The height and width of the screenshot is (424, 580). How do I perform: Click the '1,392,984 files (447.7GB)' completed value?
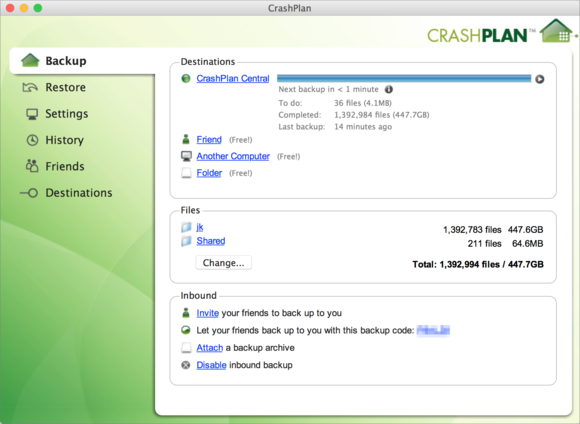click(x=382, y=115)
